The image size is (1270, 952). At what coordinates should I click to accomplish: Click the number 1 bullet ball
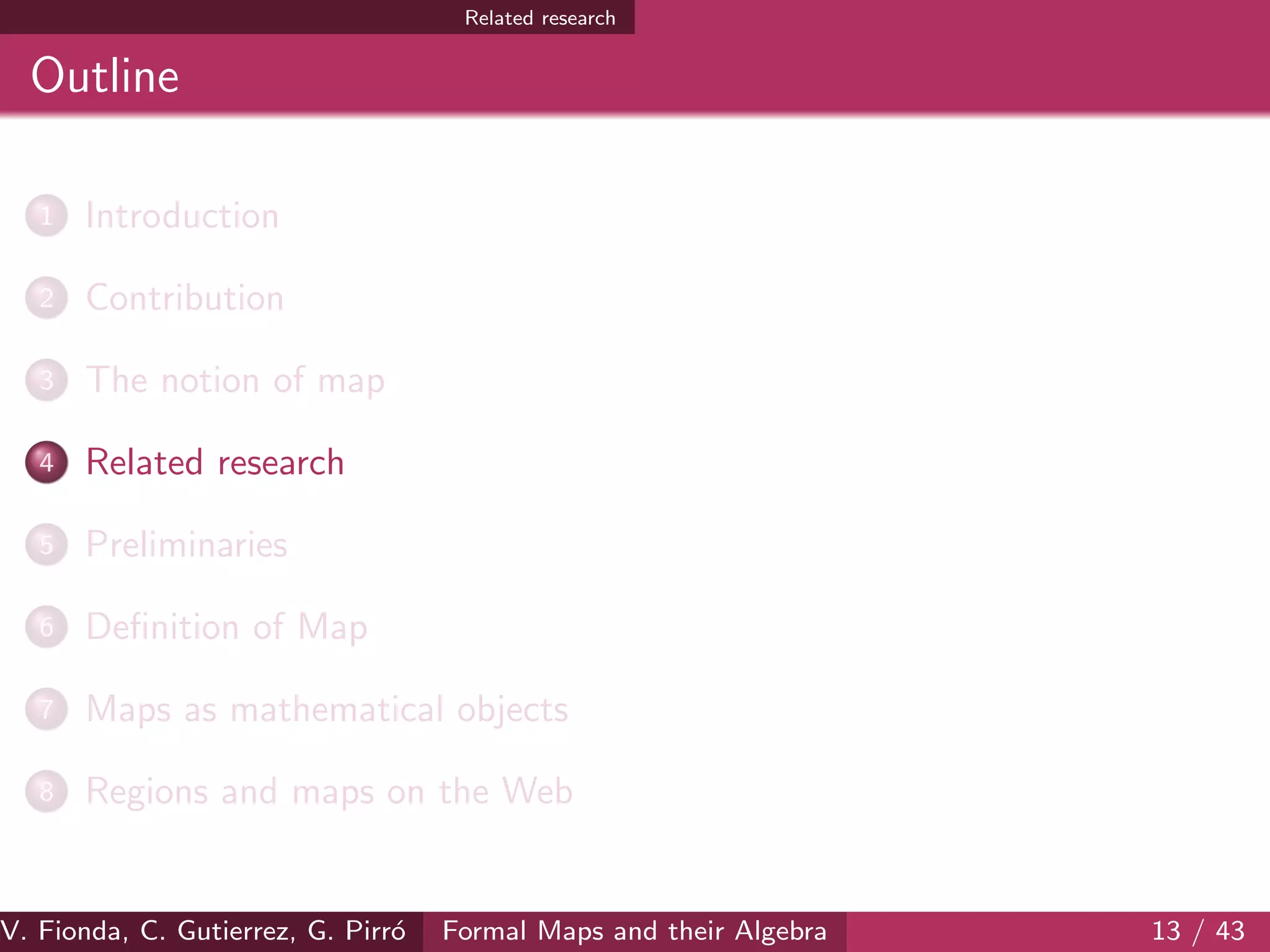[47, 216]
